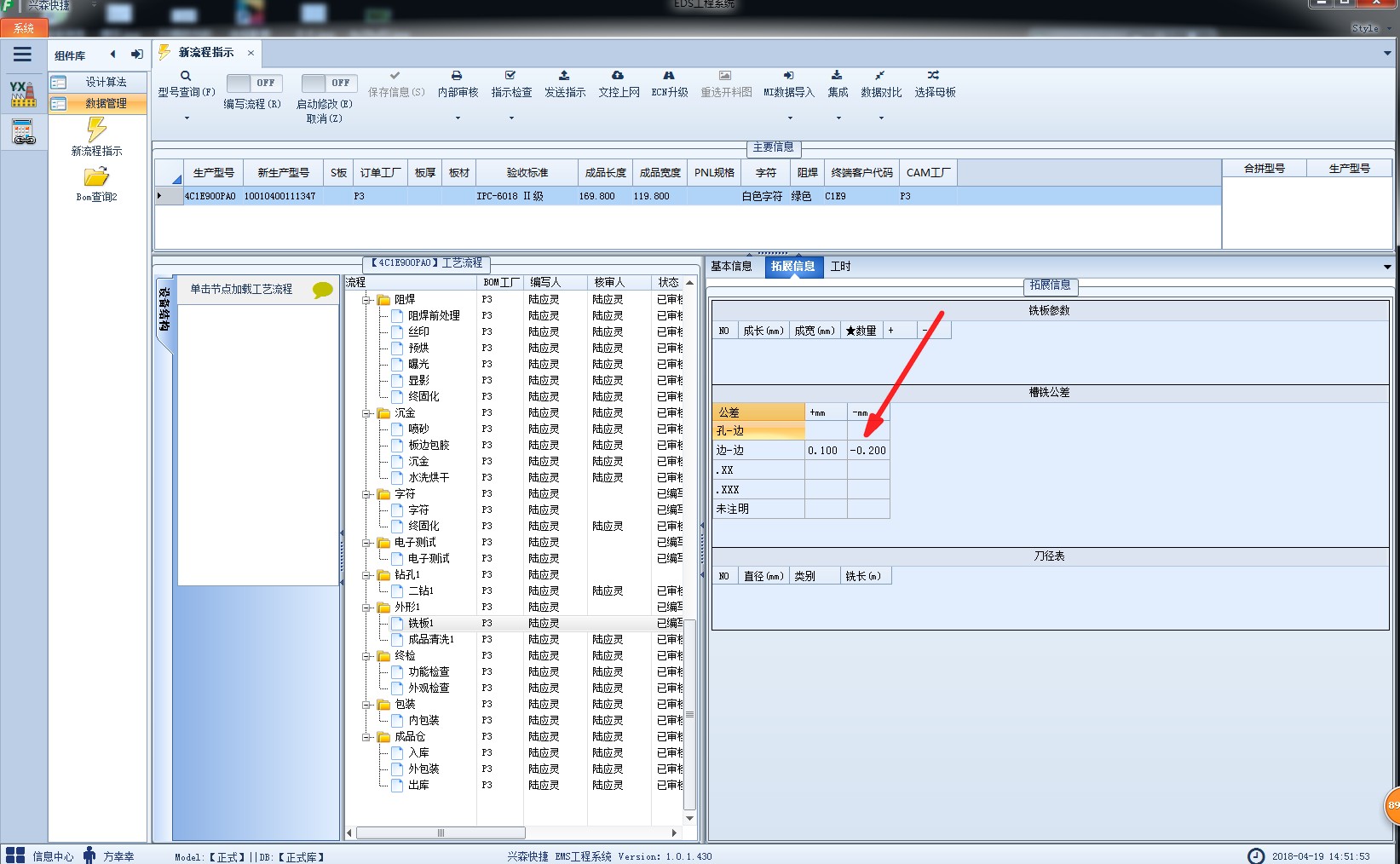Image resolution: width=1400 pixels, height=864 pixels.
Task: Click the calculator sidebar icon
Action: [x=23, y=132]
